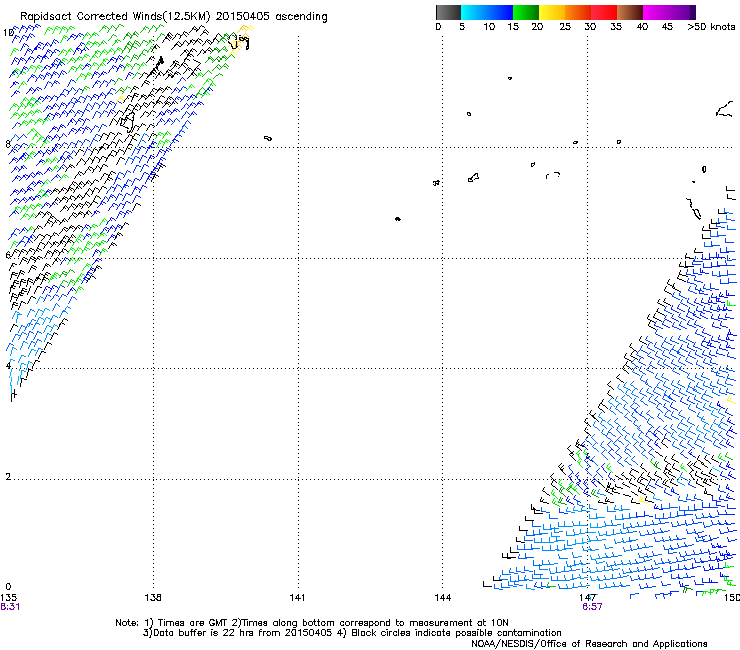
Task: Click the latitude label '10'
Action: (x=8, y=33)
